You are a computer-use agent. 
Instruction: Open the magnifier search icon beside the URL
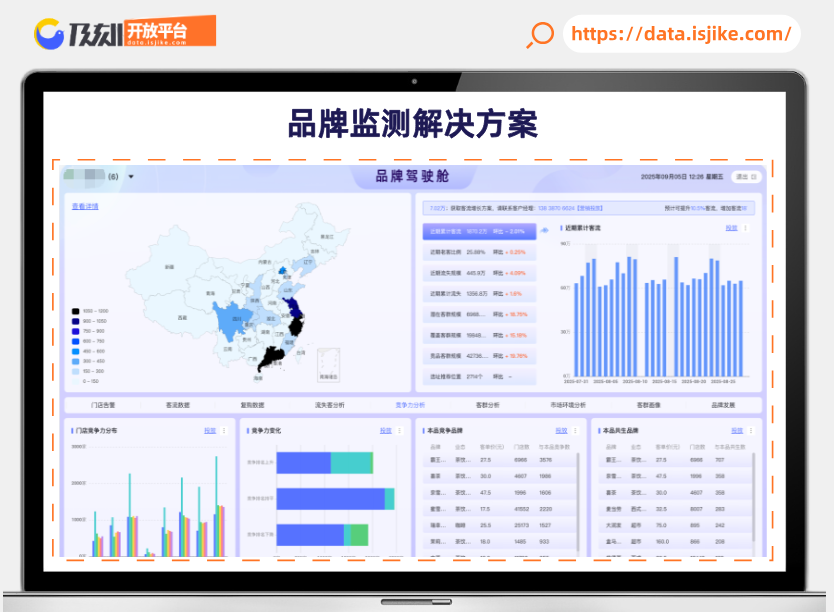pos(538,36)
